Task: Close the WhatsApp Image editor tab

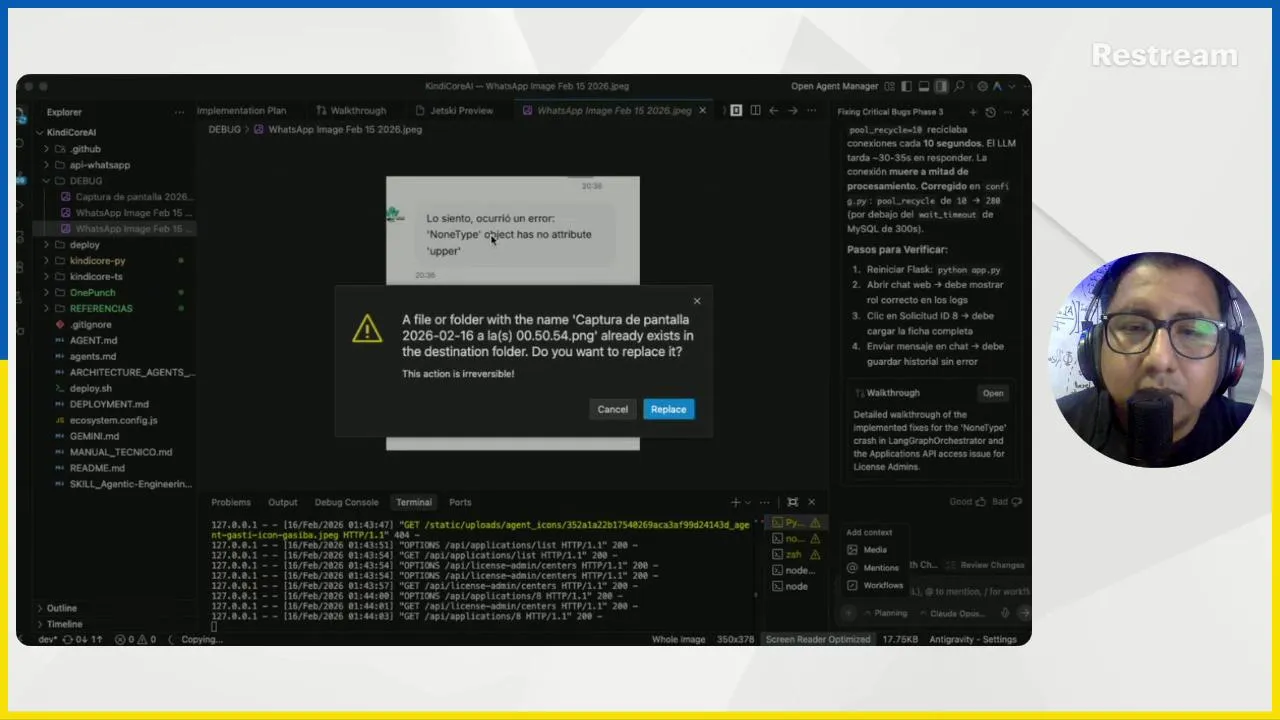Action: coord(702,111)
